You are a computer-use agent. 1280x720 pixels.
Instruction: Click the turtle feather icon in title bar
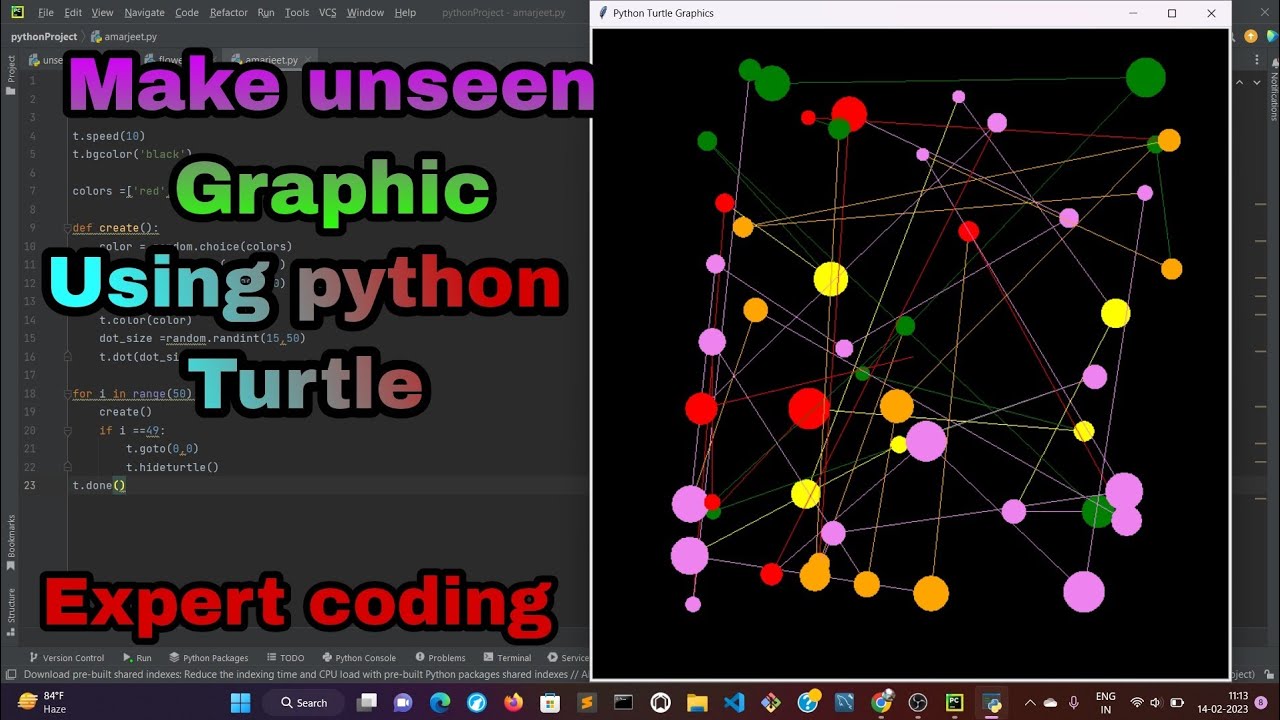(x=602, y=13)
